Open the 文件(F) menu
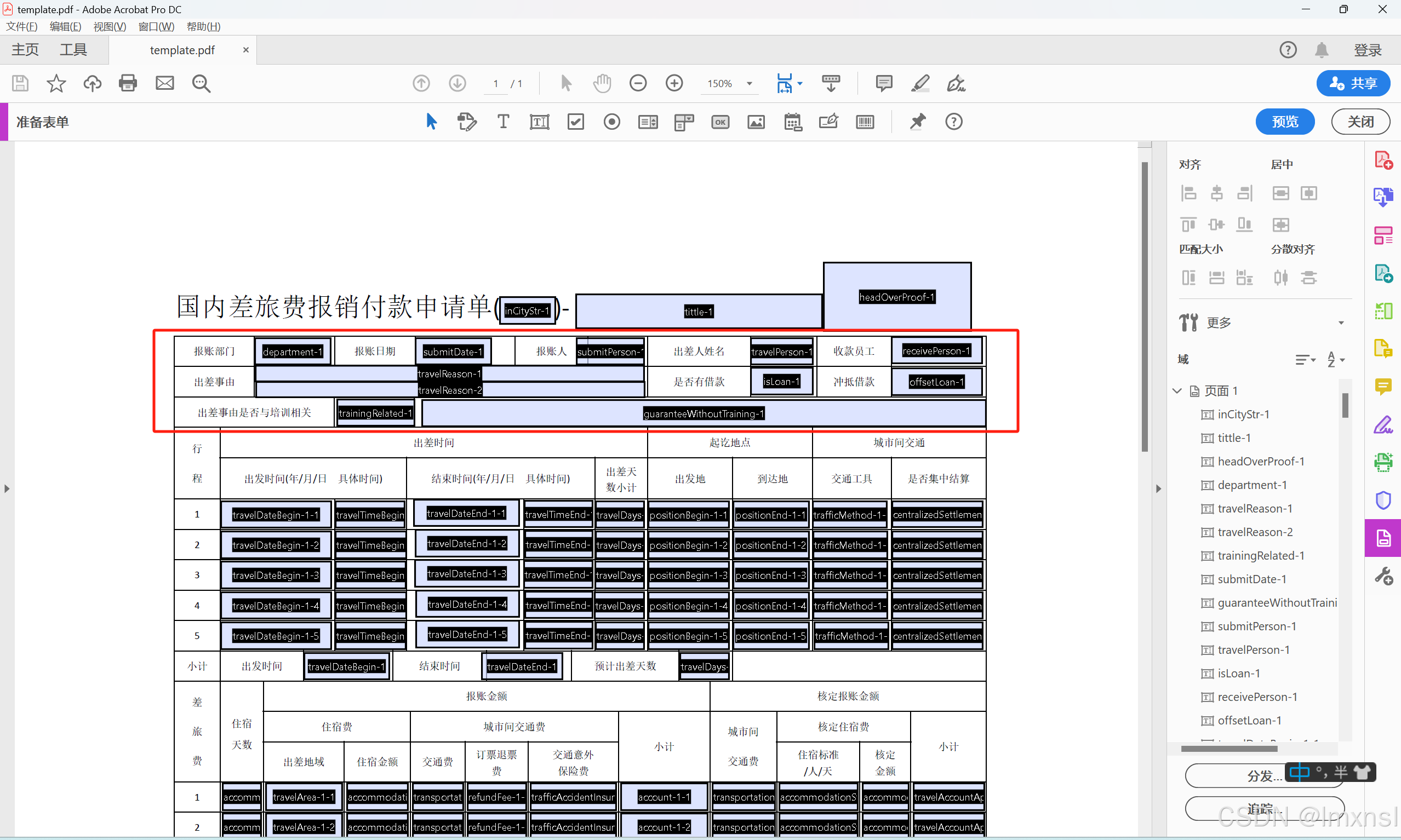The height and width of the screenshot is (840, 1401). (21, 27)
